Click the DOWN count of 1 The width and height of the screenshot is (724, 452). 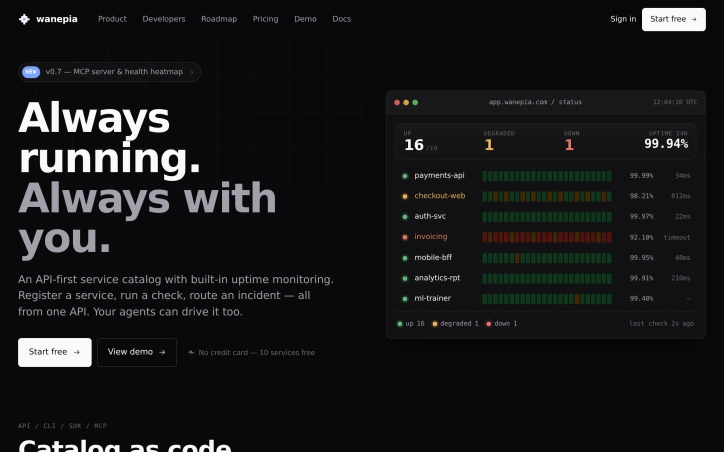569,145
